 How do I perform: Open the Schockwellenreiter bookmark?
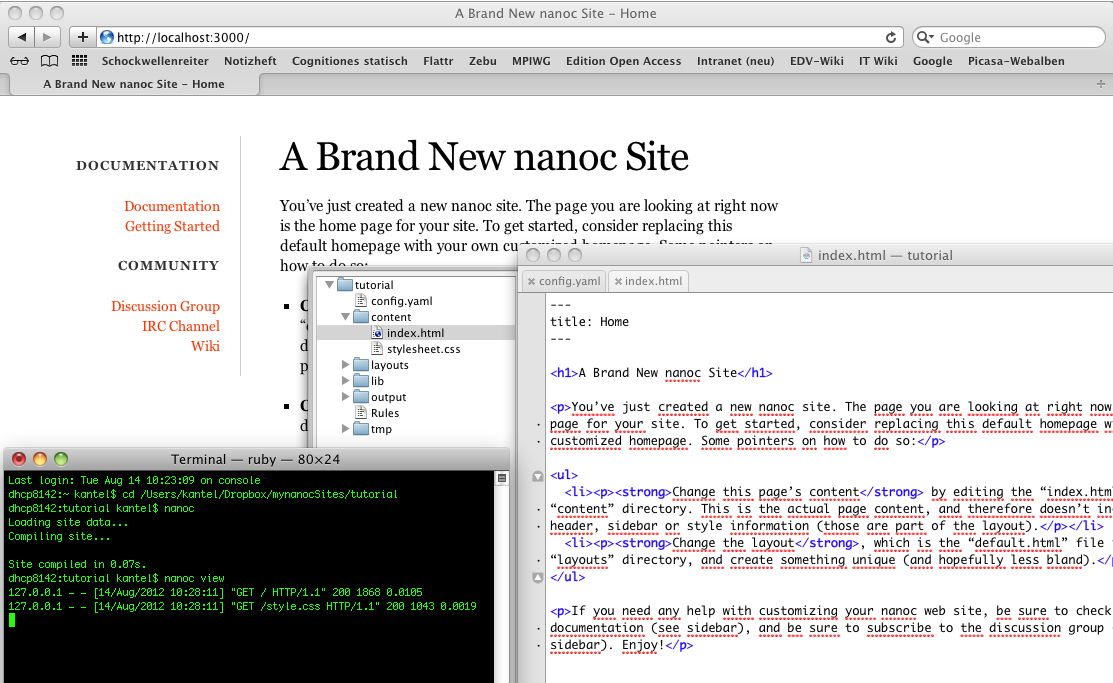155,61
